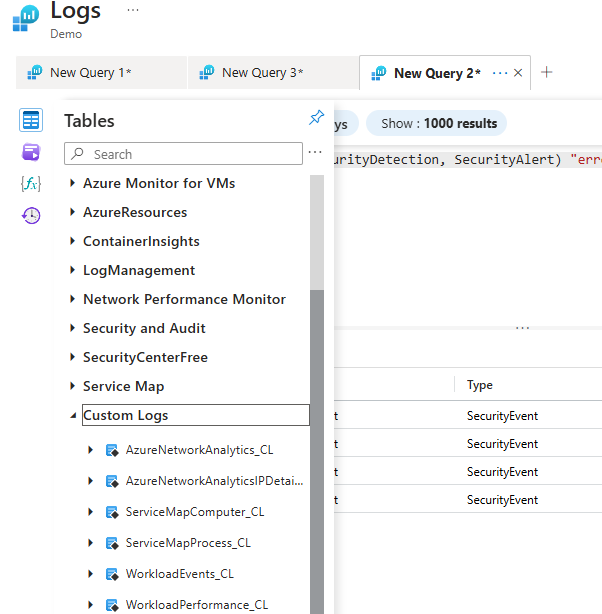The width and height of the screenshot is (602, 614).
Task: Open the Queries sidebar icon
Action: click(31, 152)
